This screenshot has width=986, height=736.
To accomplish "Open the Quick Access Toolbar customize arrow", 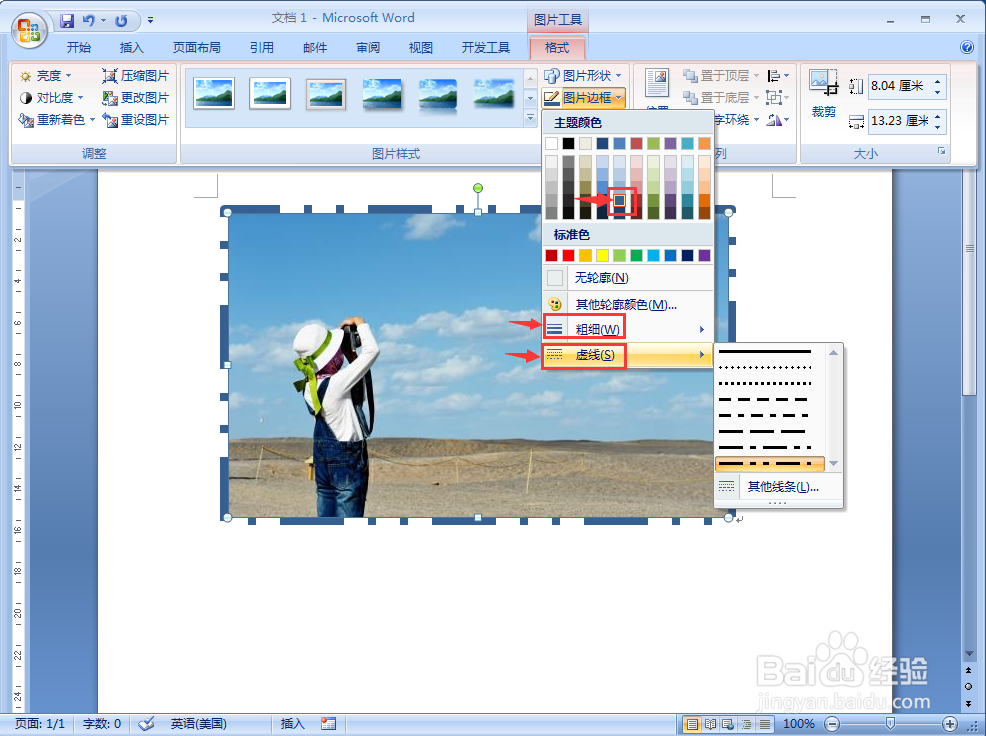I will (x=150, y=21).
